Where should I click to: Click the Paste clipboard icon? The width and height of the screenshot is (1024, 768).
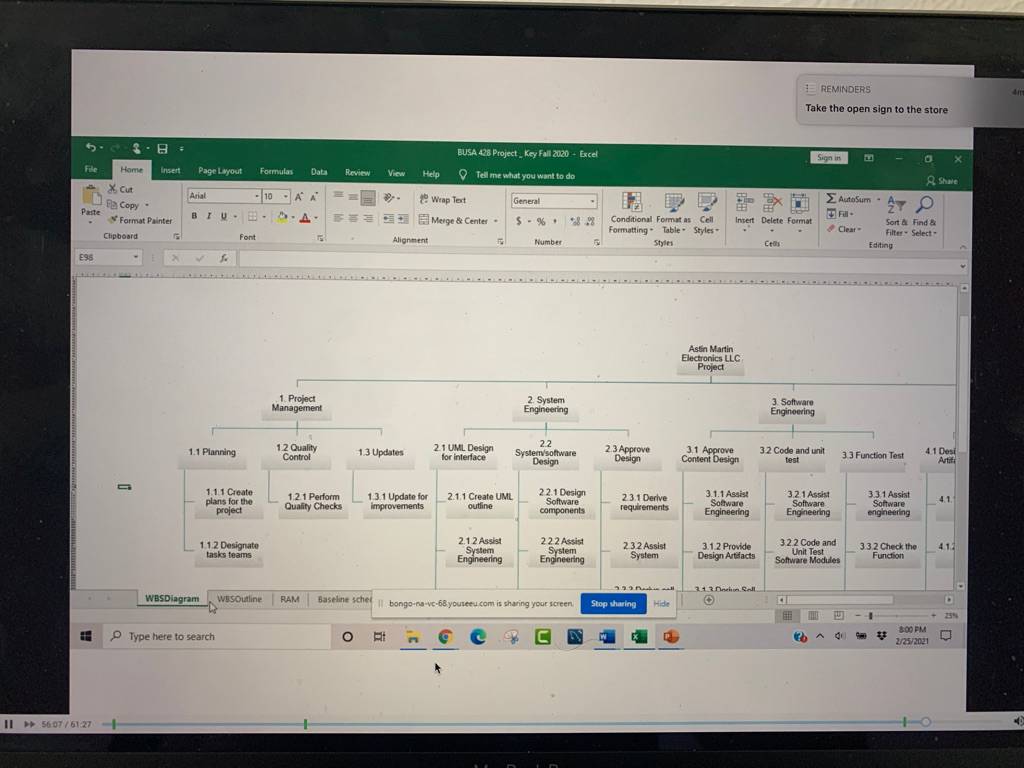point(91,196)
